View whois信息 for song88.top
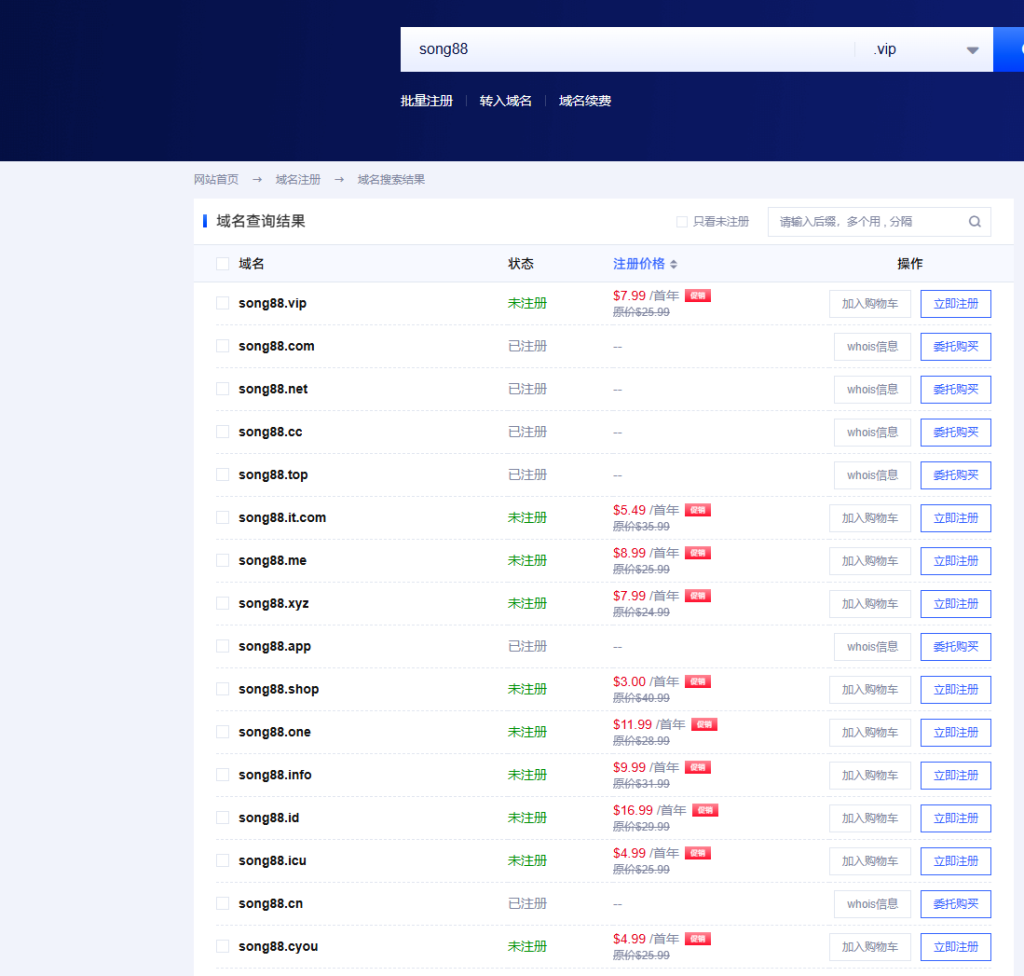Viewport: 1024px width, 976px height. click(872, 475)
